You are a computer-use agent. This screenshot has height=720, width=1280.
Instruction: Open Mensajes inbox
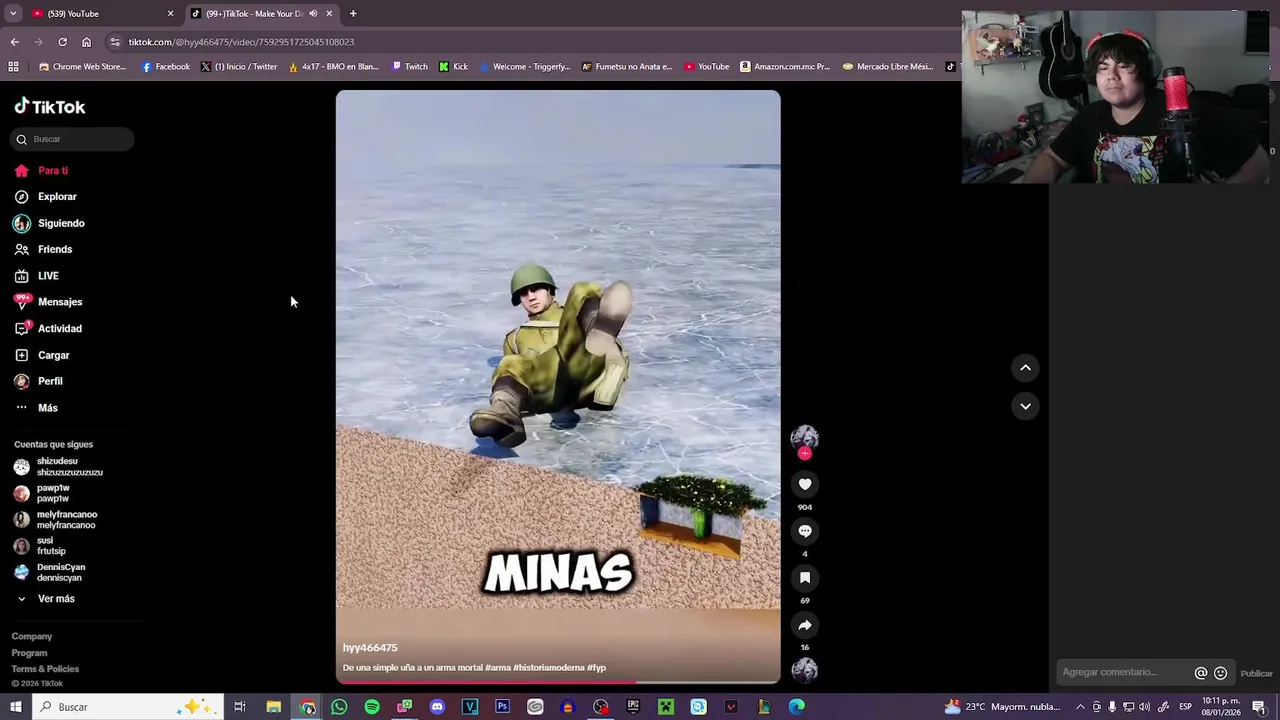pos(48,302)
